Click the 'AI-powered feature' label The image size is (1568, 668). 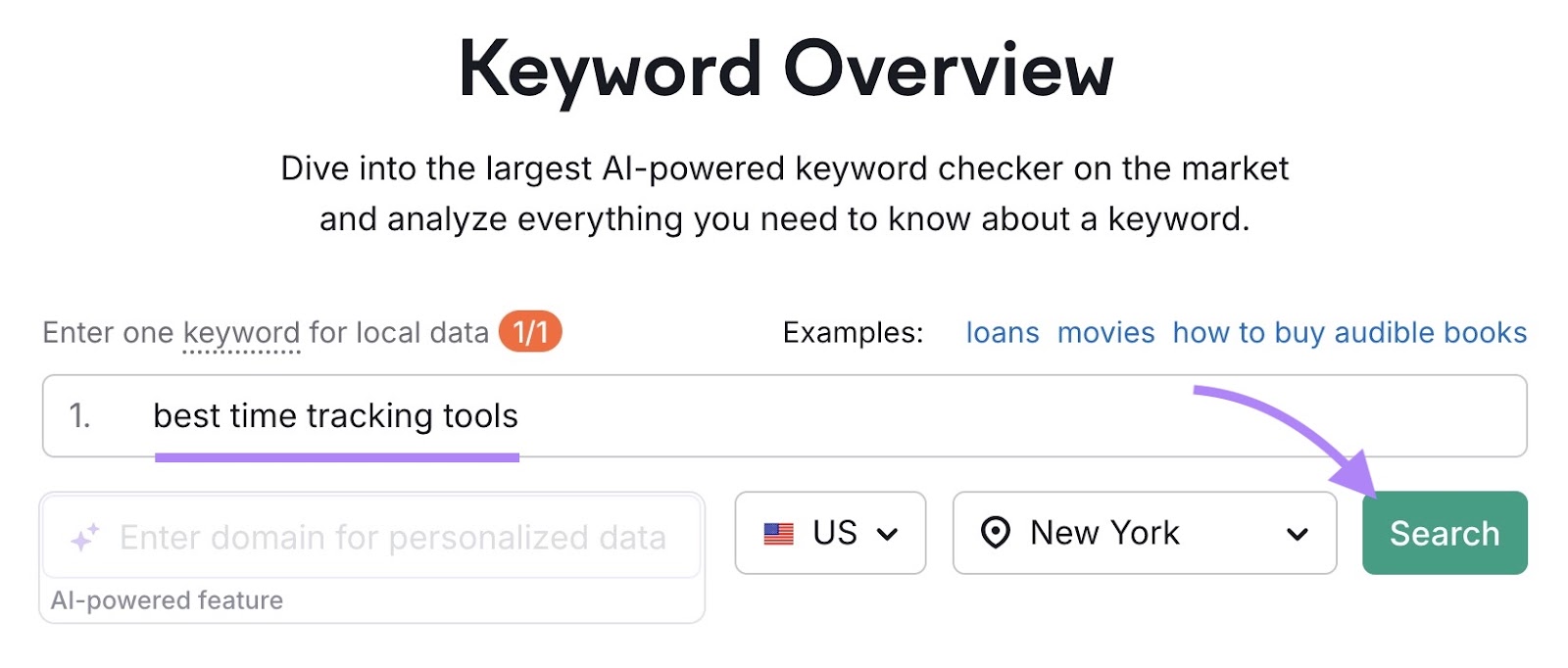click(168, 600)
